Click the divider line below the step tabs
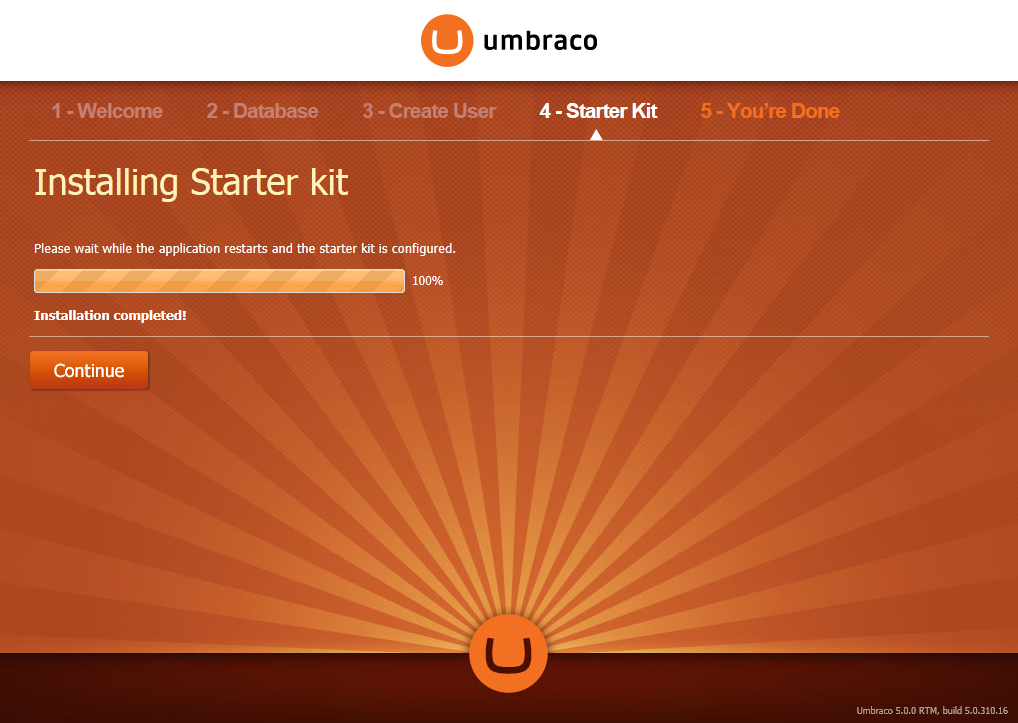This screenshot has width=1018, height=723. coord(509,140)
